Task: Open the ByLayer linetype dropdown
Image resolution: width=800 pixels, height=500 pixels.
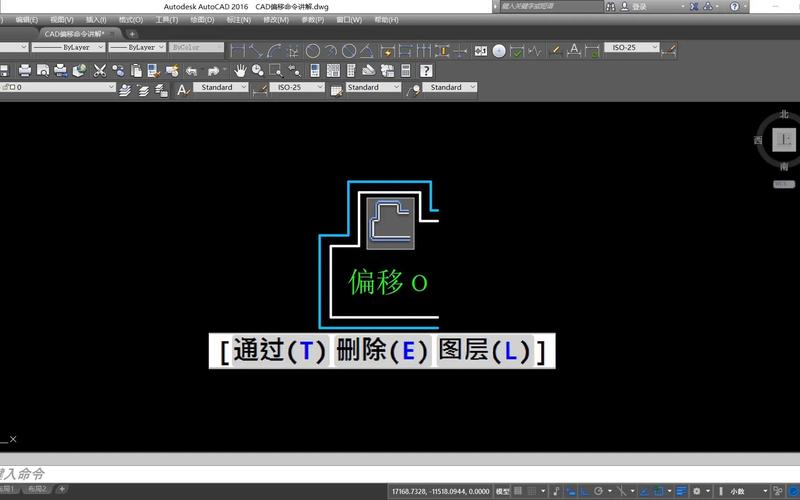Action: 68,47
